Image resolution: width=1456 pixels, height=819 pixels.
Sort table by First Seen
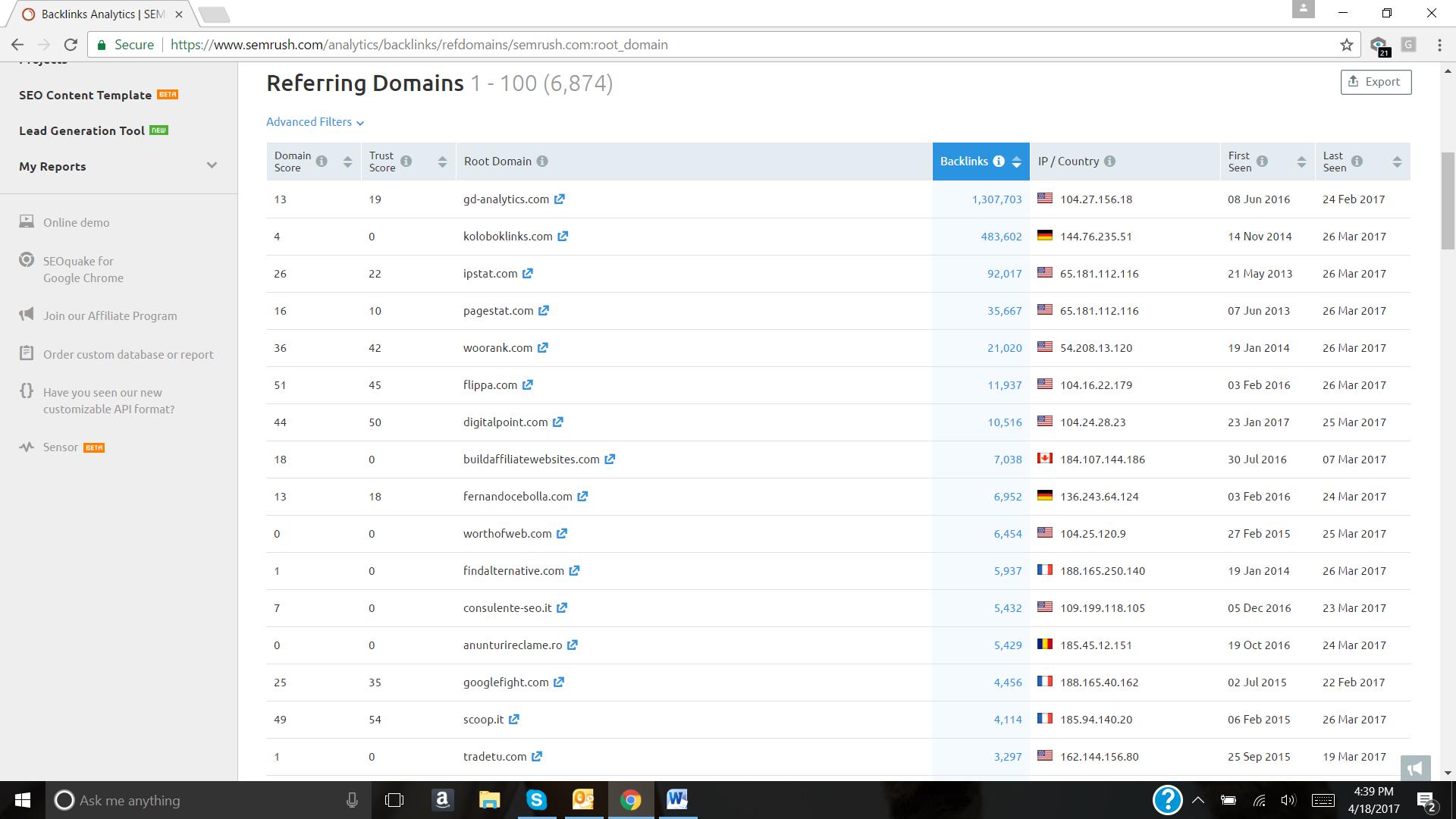(1301, 162)
